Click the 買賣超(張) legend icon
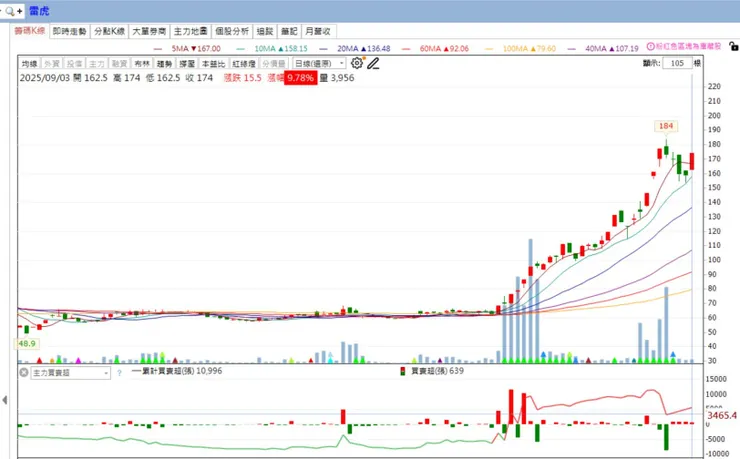Screen dimensions: 740x459 [x=403, y=371]
